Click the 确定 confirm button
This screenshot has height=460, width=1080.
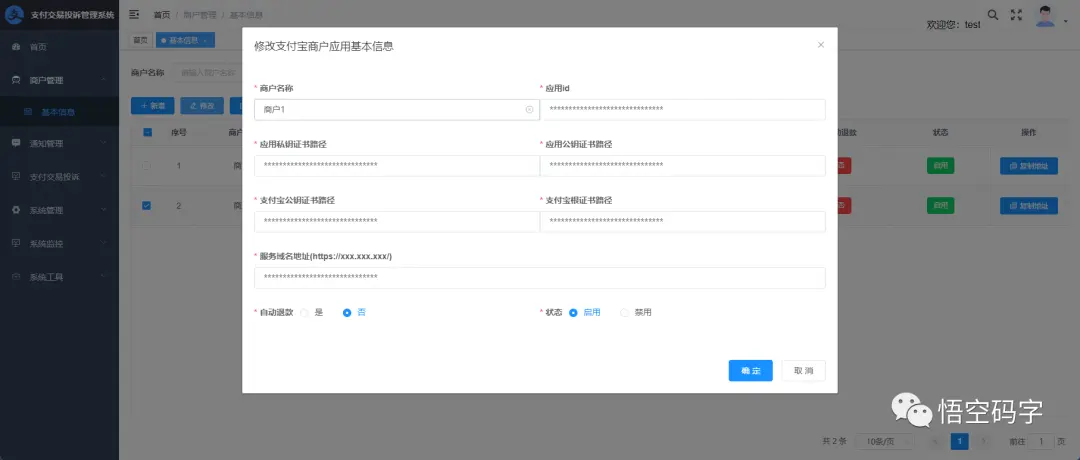751,370
